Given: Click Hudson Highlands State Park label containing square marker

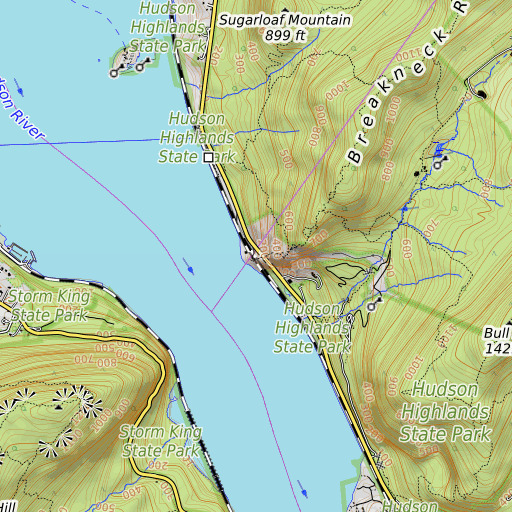Looking at the screenshot, I should click(x=197, y=138).
